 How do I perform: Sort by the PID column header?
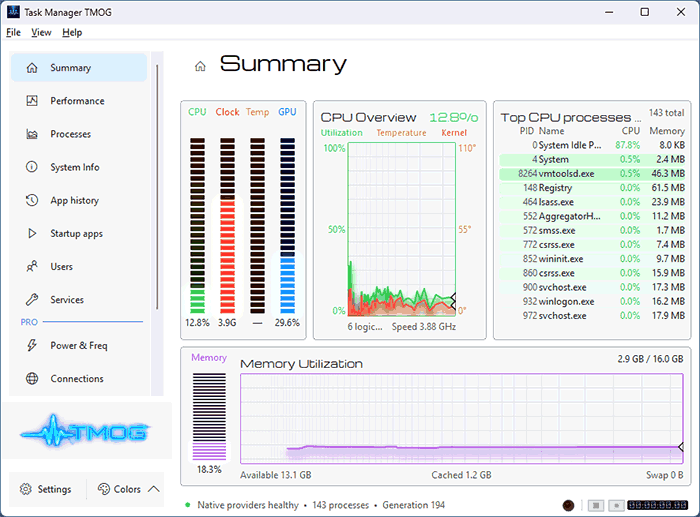point(527,131)
